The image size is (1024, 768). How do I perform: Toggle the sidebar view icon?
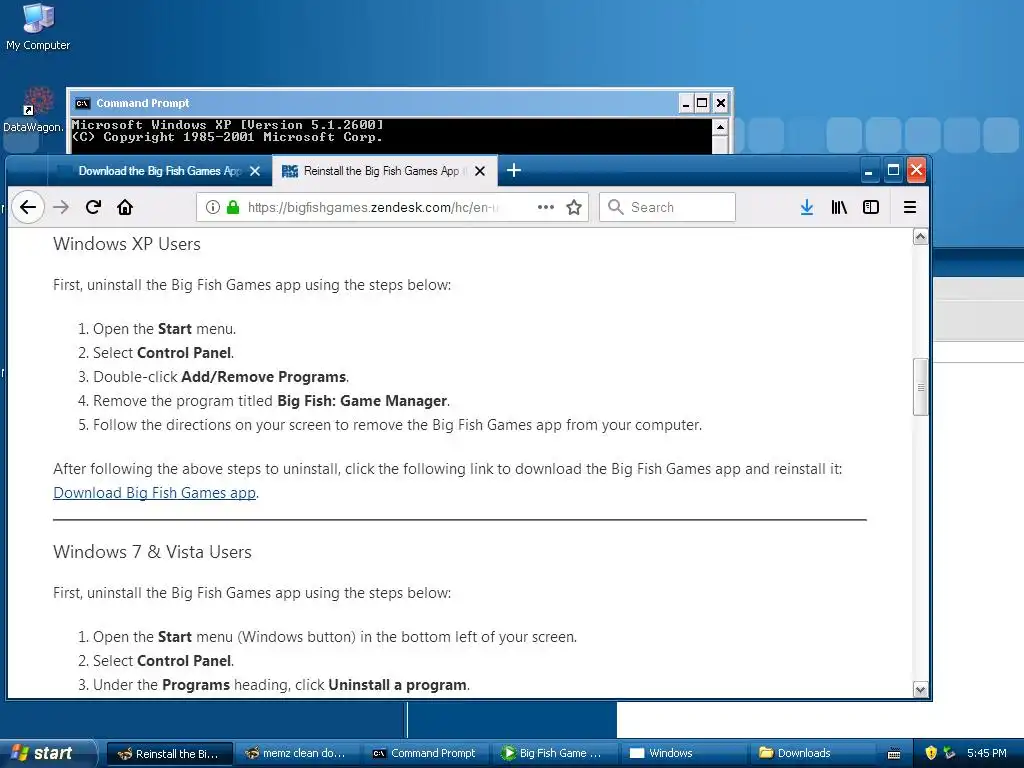click(871, 207)
